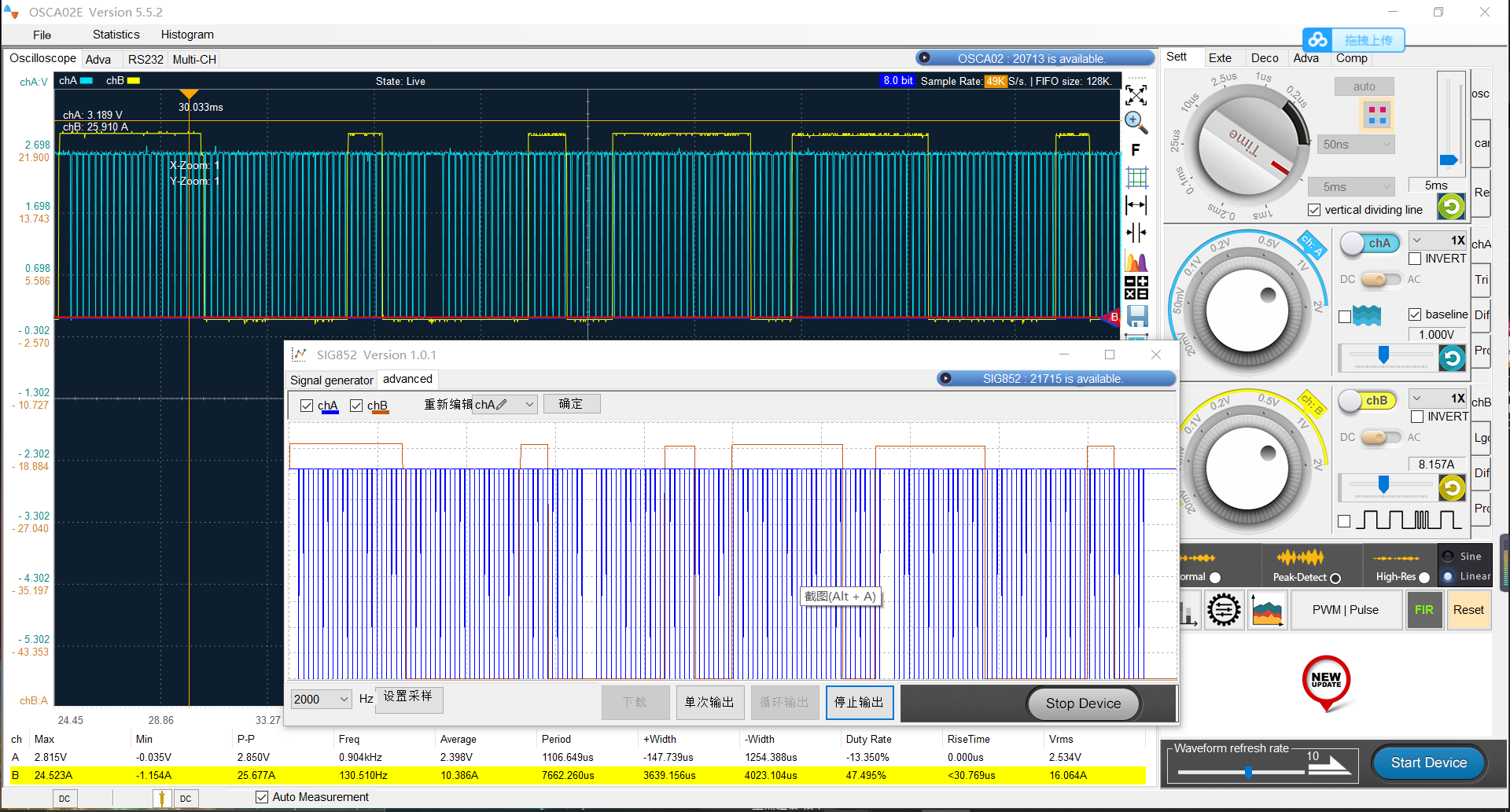Click the fit-to-screen arrows icon

[1136, 95]
